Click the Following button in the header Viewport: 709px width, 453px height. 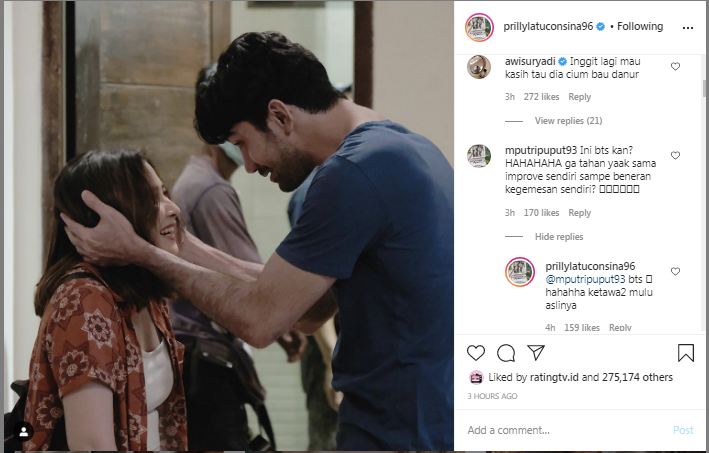[640, 27]
